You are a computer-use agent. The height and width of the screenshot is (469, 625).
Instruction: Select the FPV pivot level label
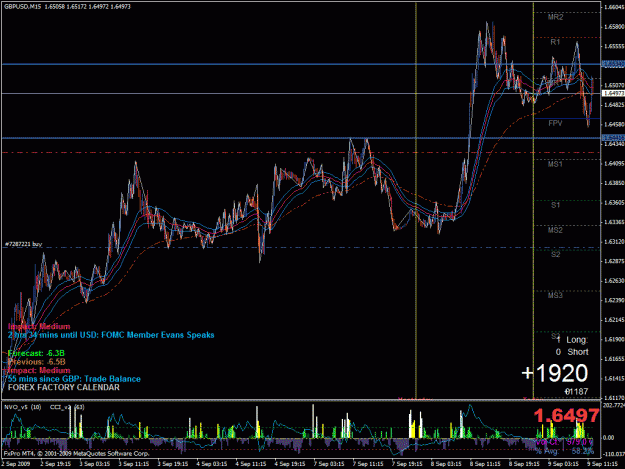click(555, 124)
